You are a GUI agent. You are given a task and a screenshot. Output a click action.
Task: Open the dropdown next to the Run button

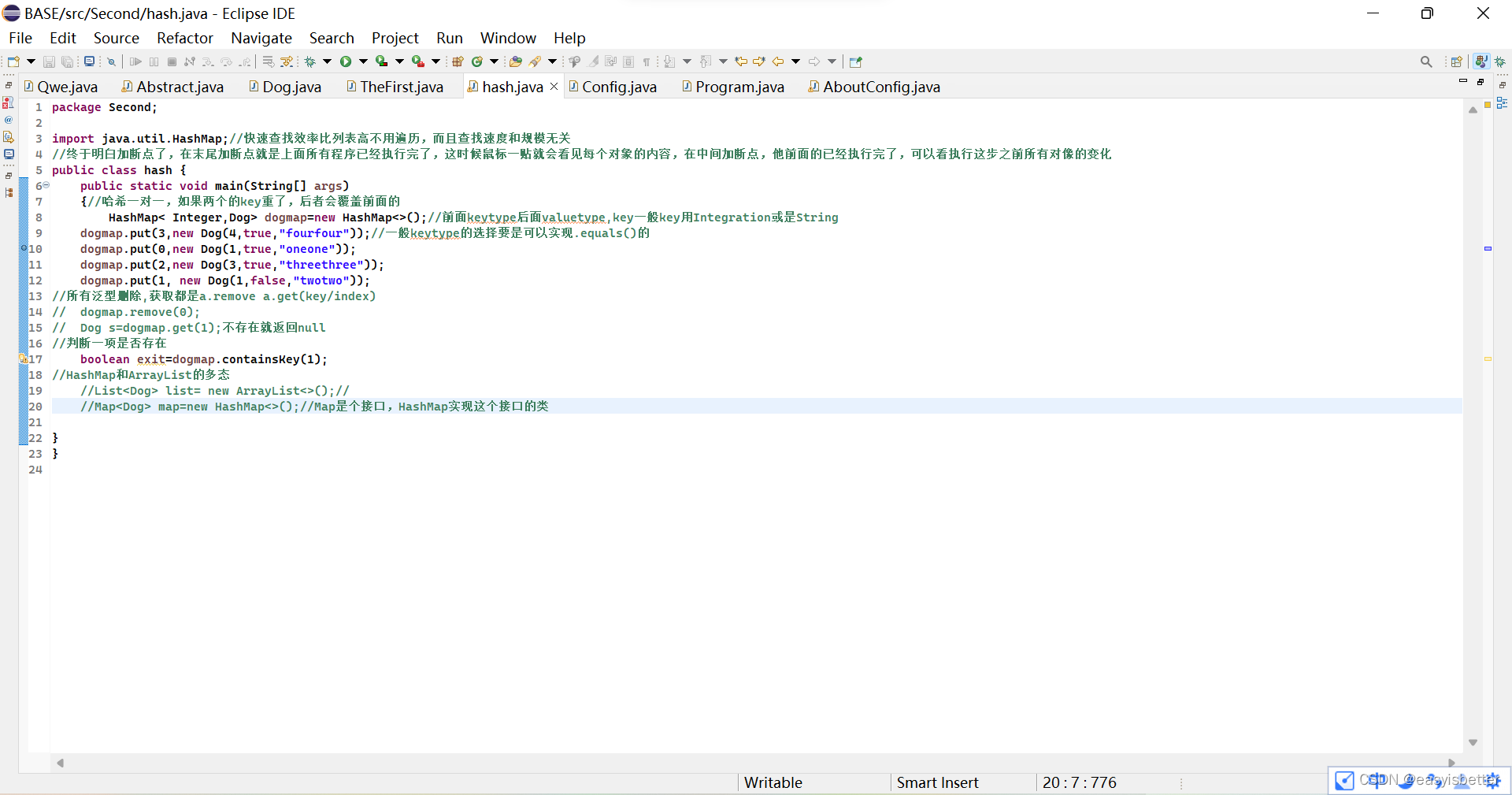tap(363, 61)
